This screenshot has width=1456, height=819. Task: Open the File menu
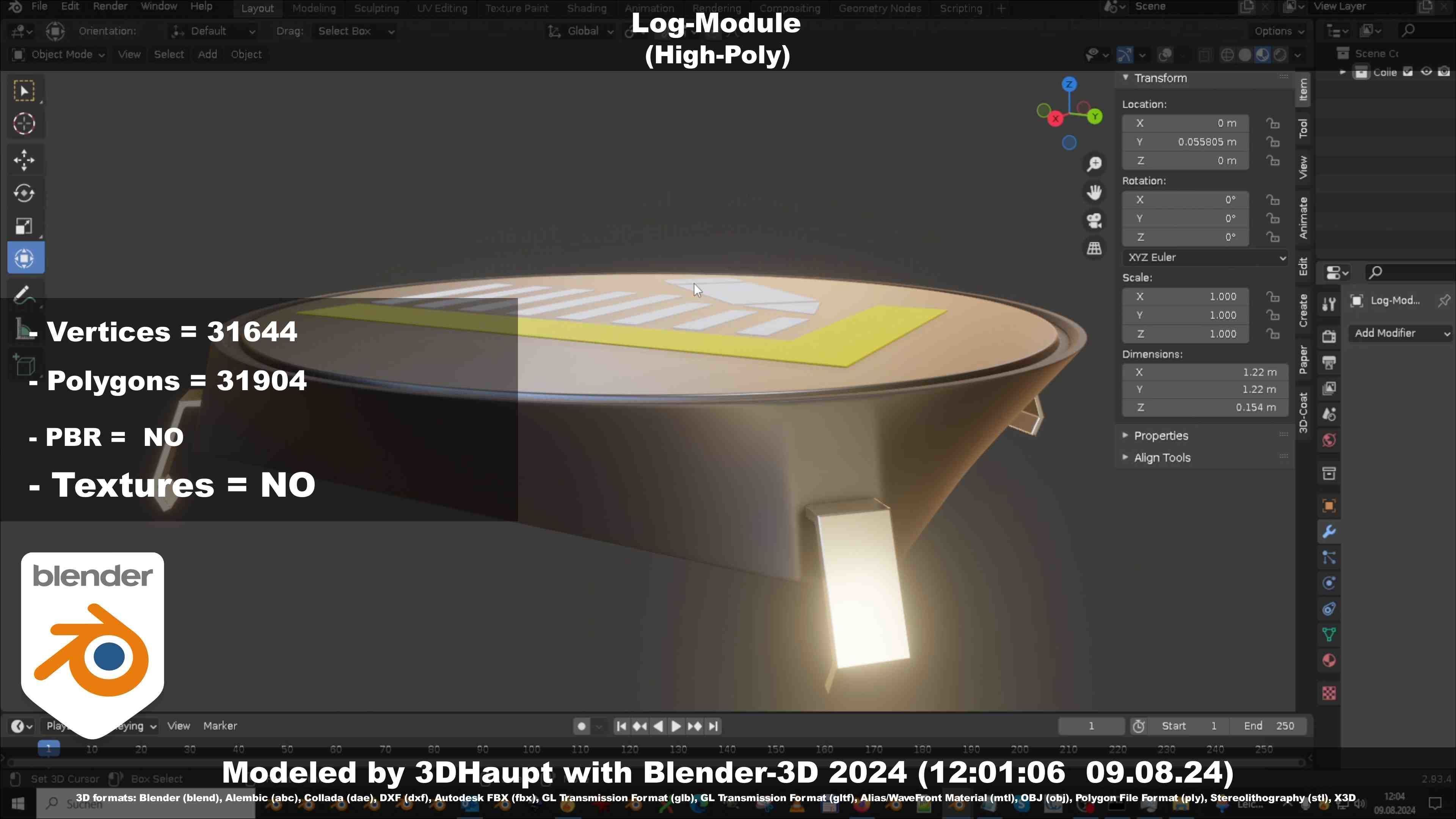pyautogui.click(x=39, y=7)
